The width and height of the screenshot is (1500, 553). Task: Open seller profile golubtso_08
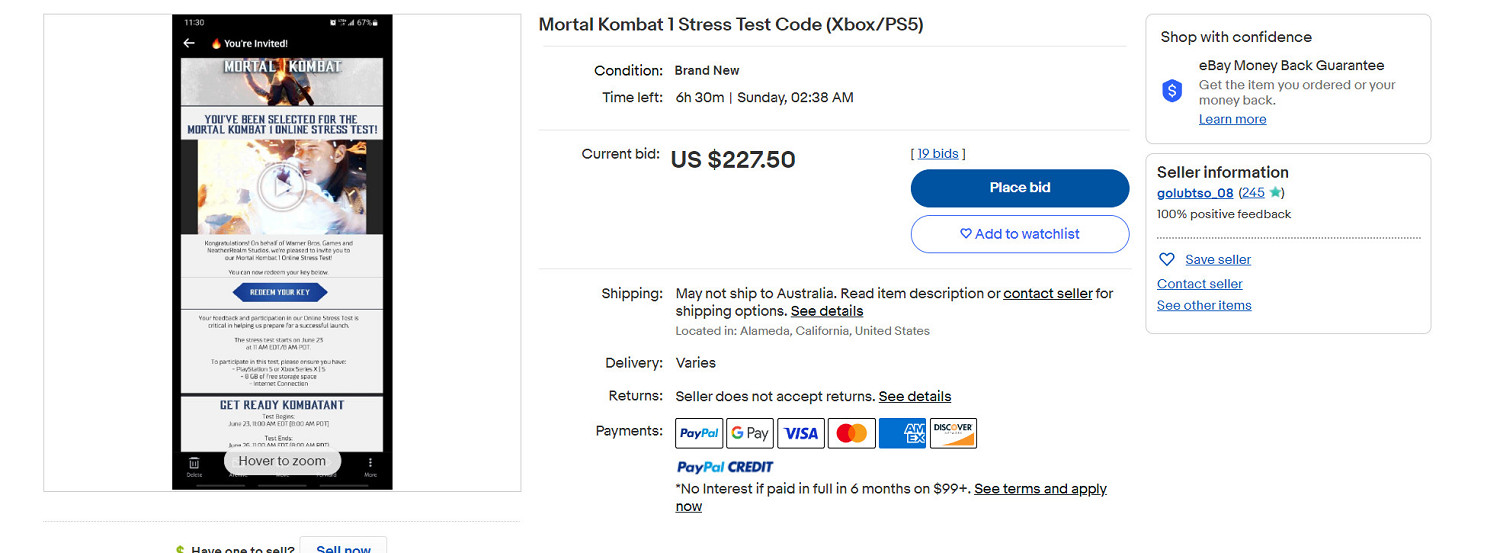(1195, 193)
